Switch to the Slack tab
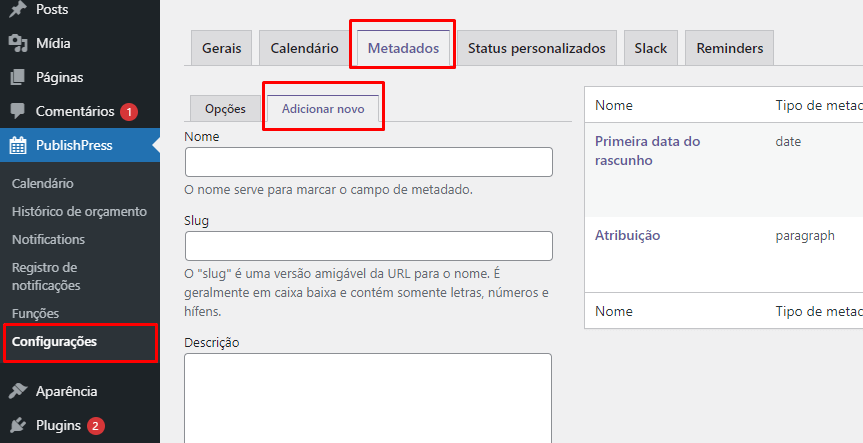Screen dimensions: 863x443 pos(651,48)
